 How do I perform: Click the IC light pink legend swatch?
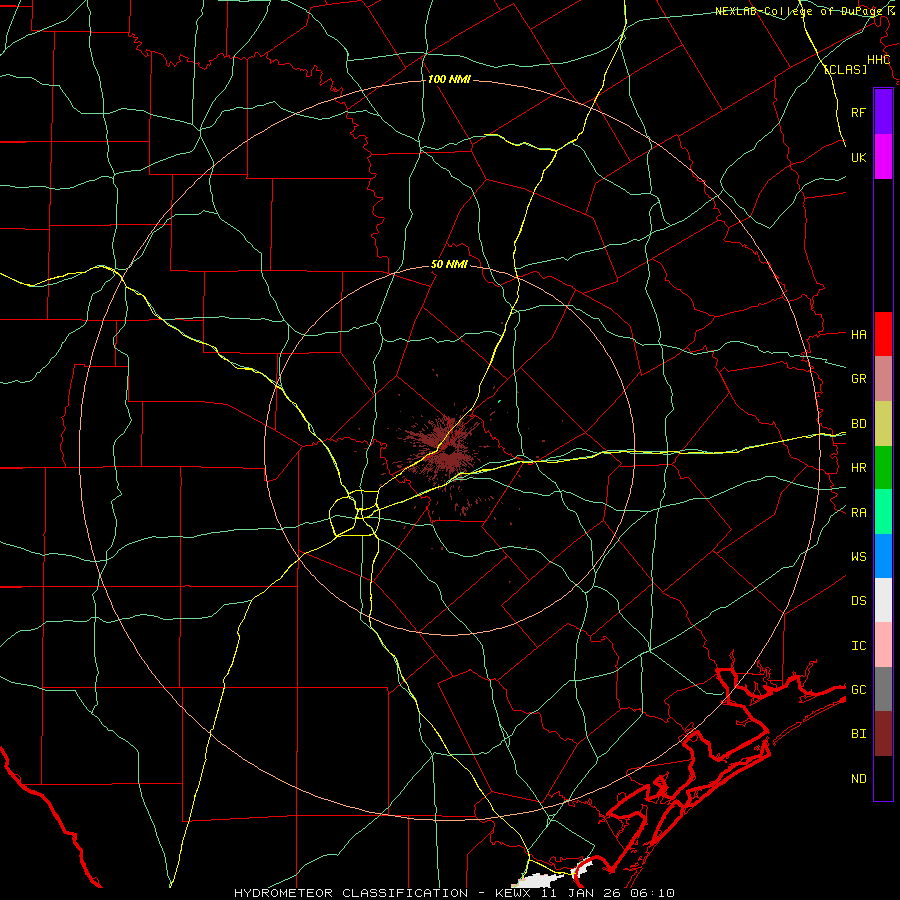(x=883, y=645)
